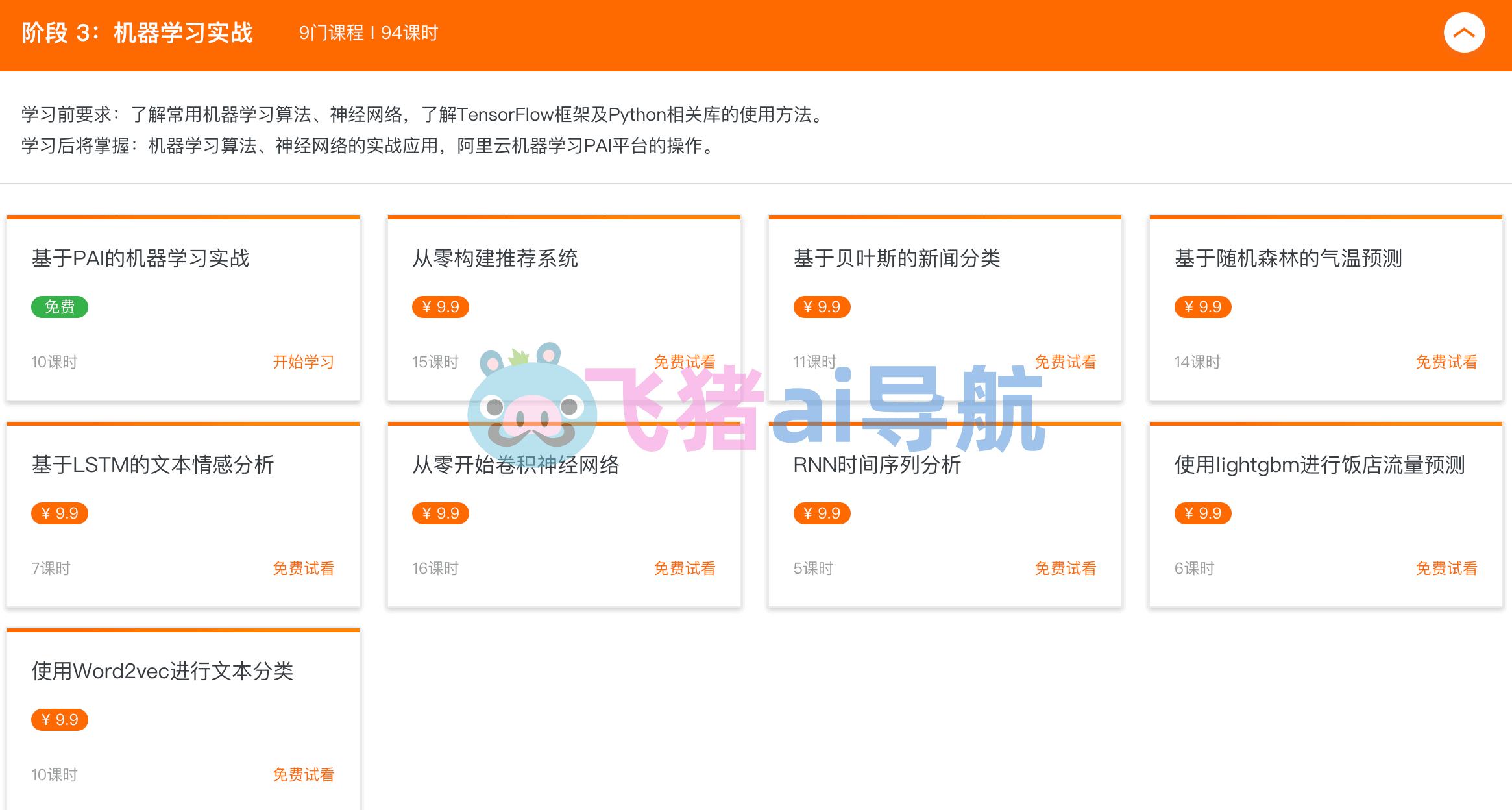The width and height of the screenshot is (1512, 810).
Task: Click the header title 阶段 3: 机器学习实战
Action: pyautogui.click(x=137, y=32)
